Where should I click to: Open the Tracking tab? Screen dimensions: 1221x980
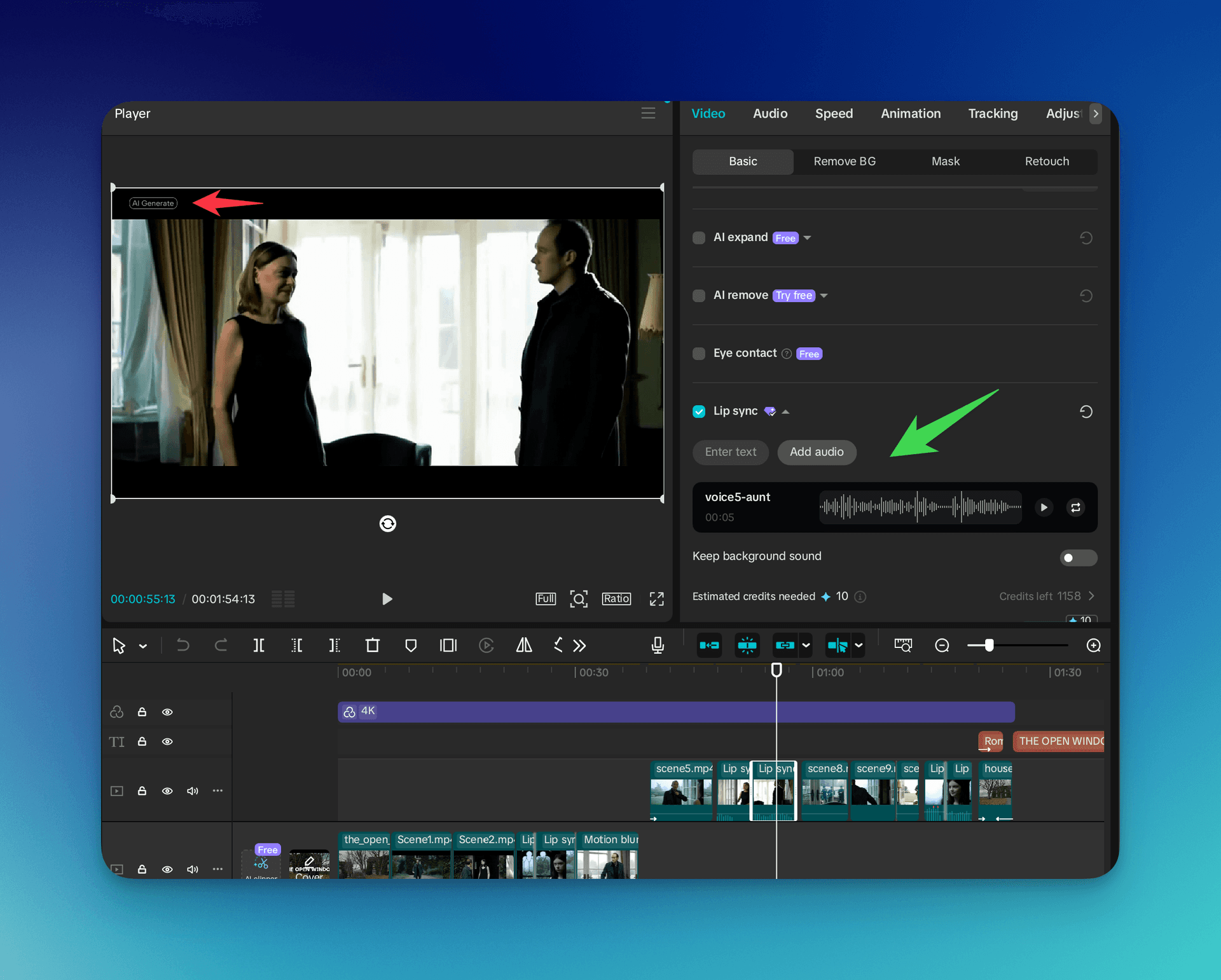pos(993,113)
